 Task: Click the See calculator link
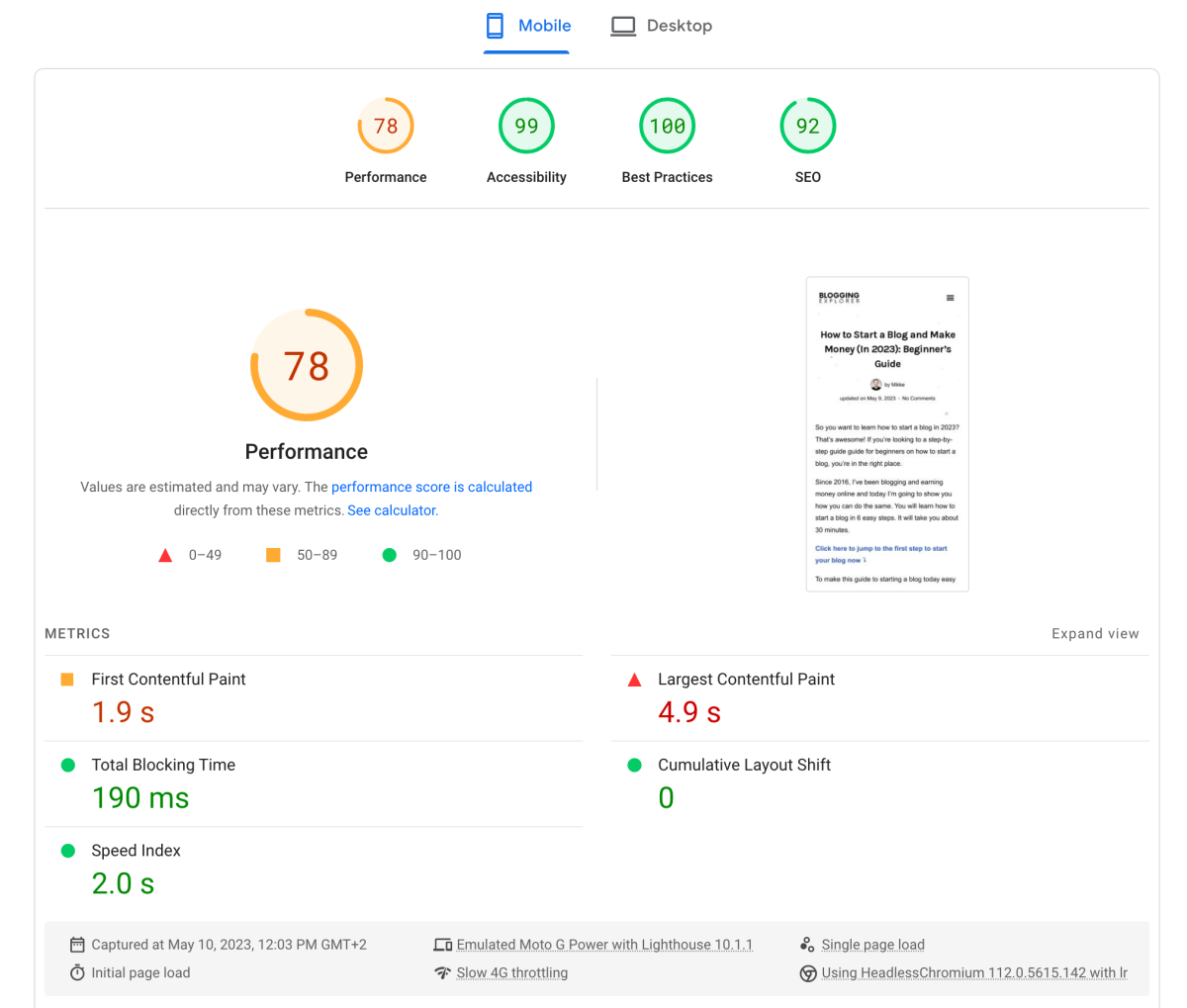coord(391,509)
